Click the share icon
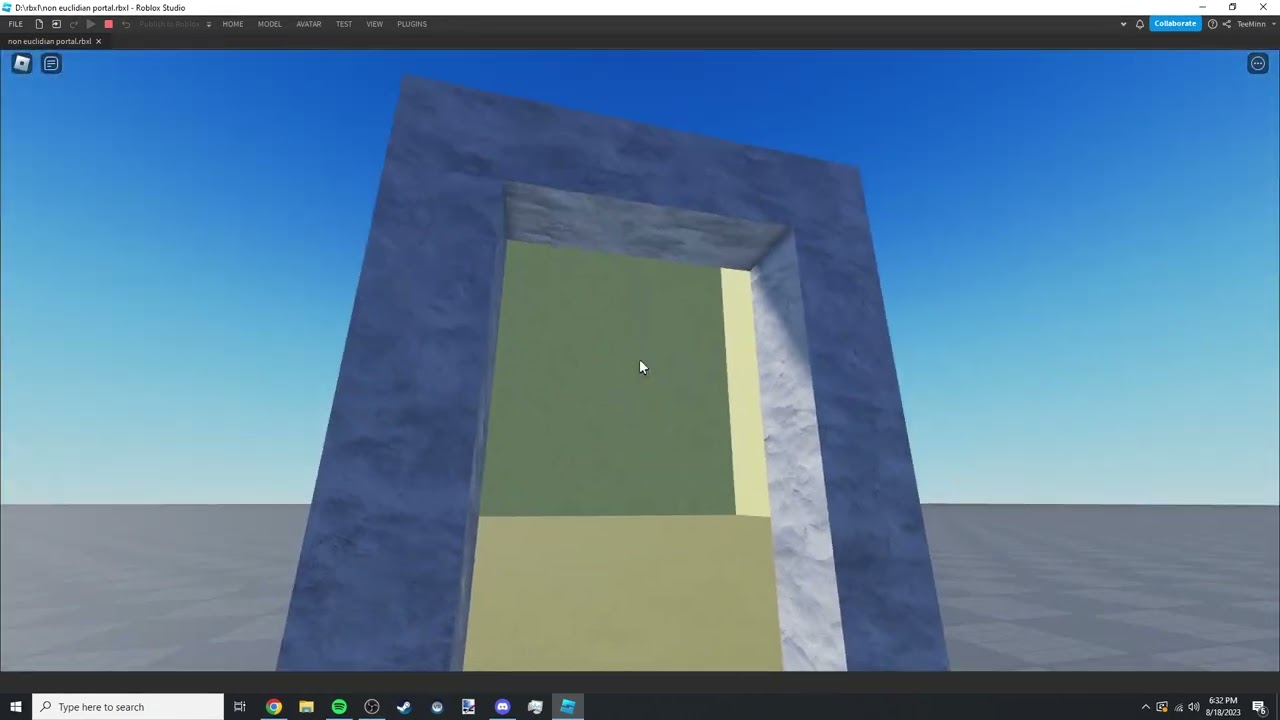Viewport: 1280px width, 720px height. [1226, 24]
